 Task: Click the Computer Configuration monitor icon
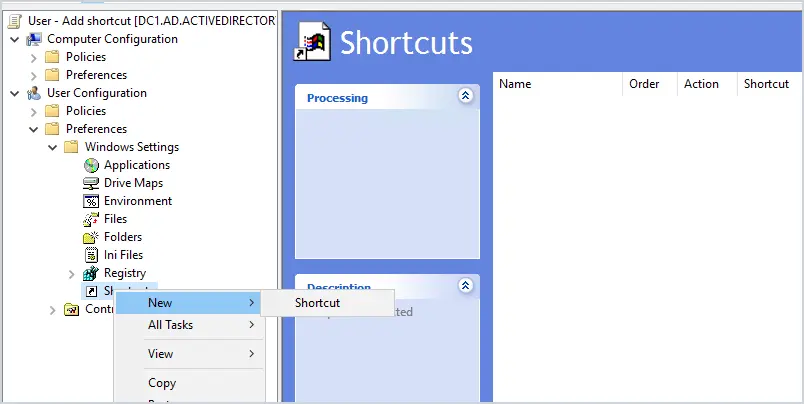(34, 39)
